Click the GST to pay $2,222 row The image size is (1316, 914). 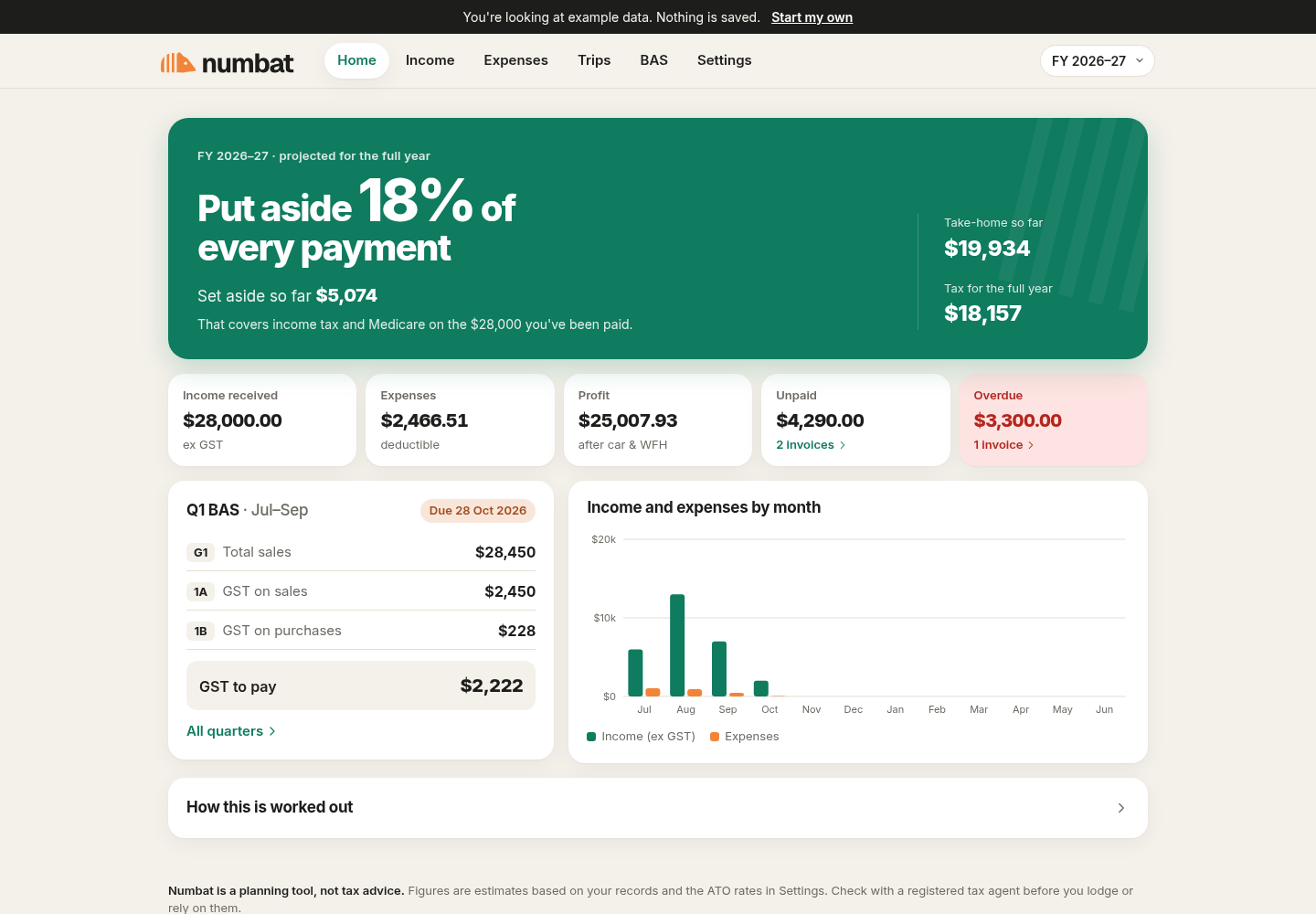[361, 685]
